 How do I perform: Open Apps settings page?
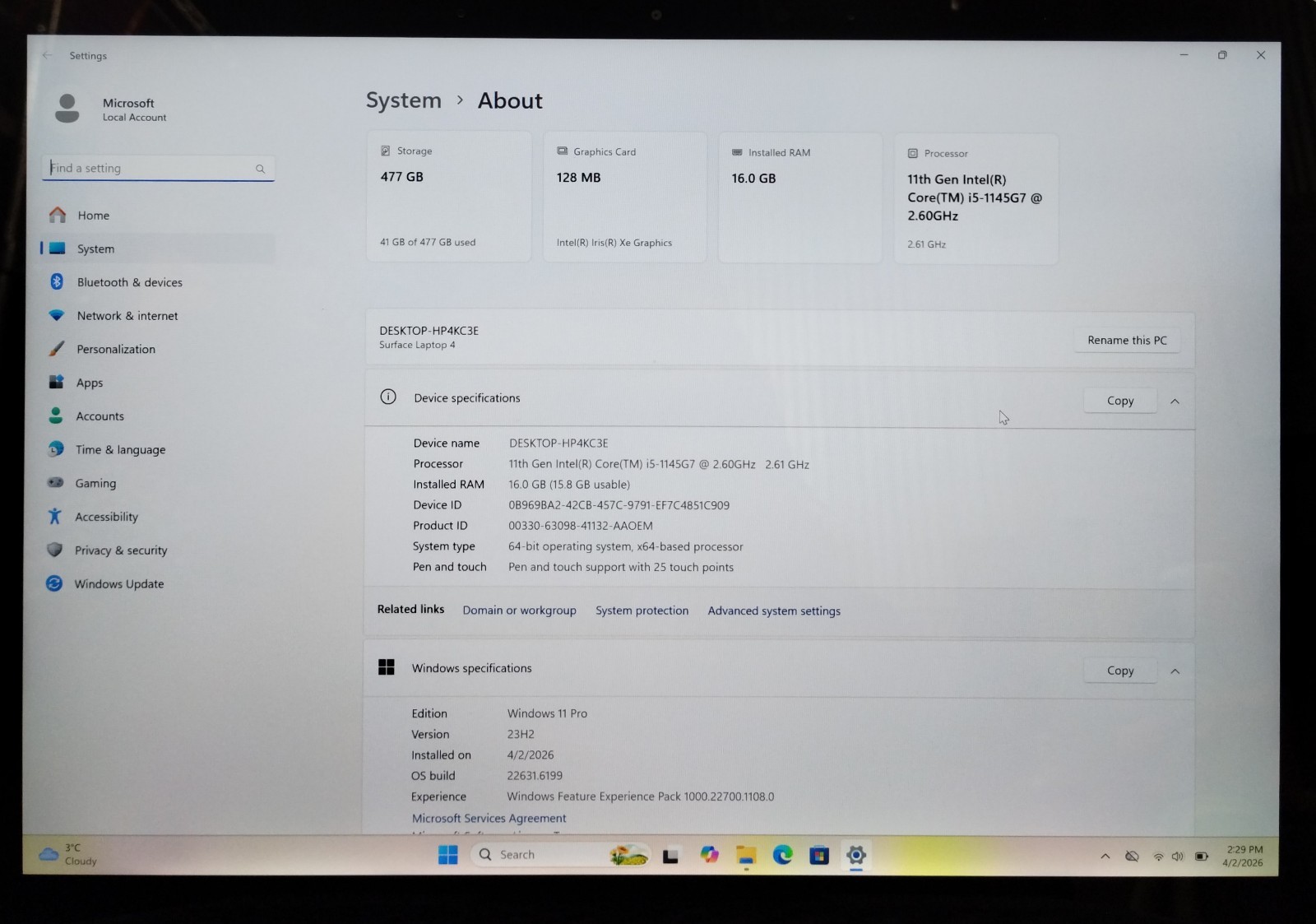pos(158,383)
